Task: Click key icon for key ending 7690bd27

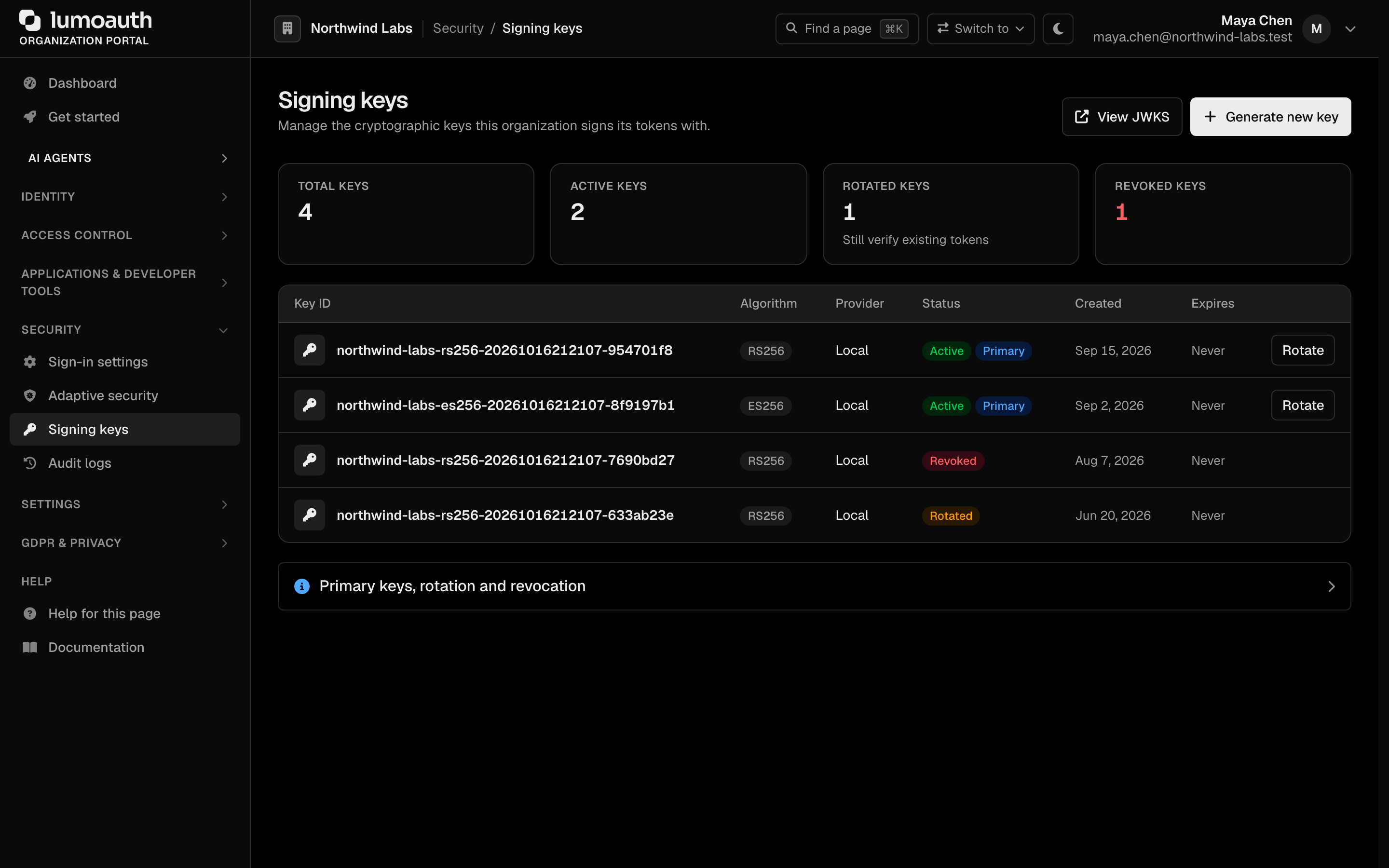Action: (x=309, y=461)
